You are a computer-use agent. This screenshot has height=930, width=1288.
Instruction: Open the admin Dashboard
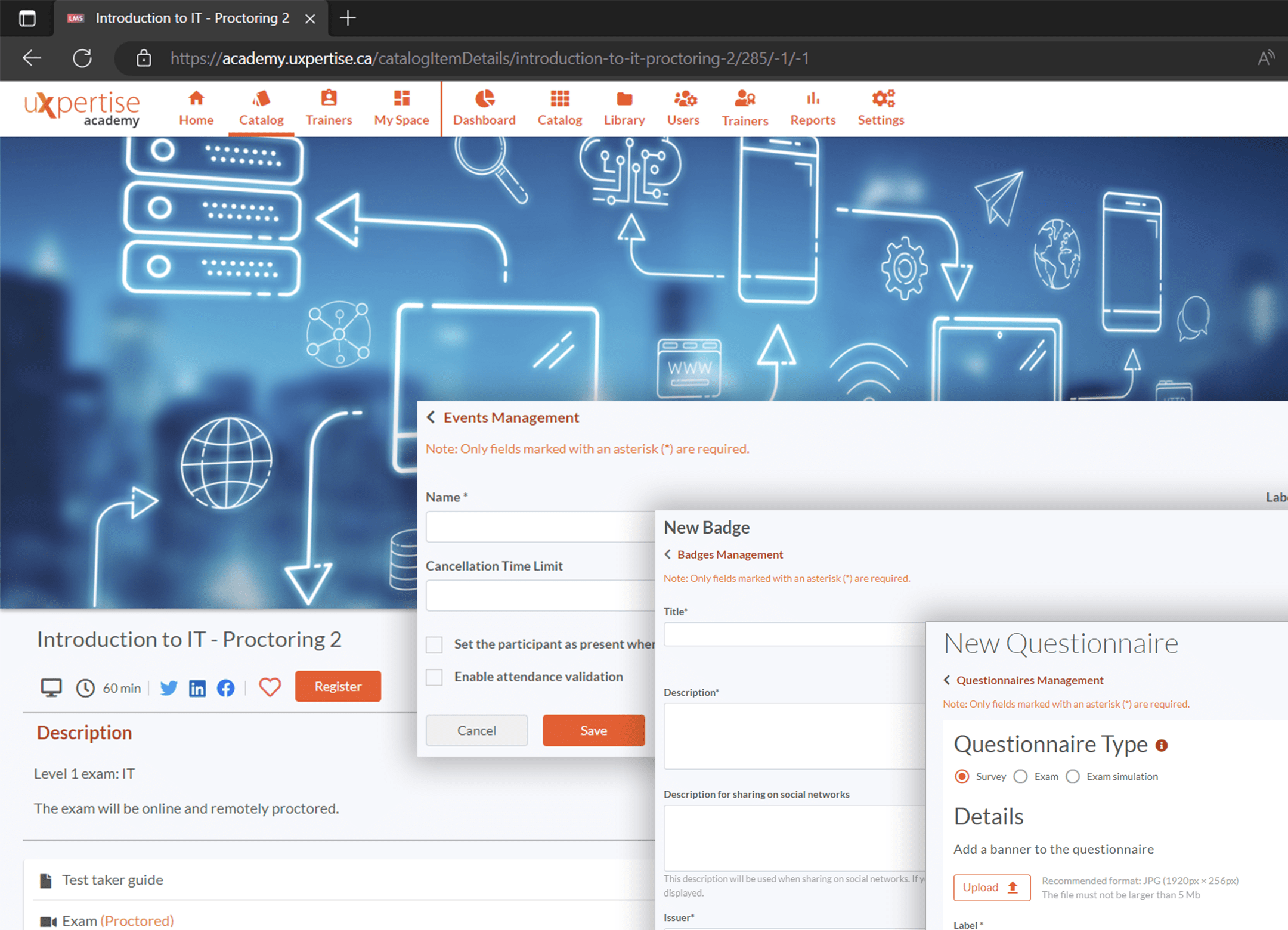point(484,108)
